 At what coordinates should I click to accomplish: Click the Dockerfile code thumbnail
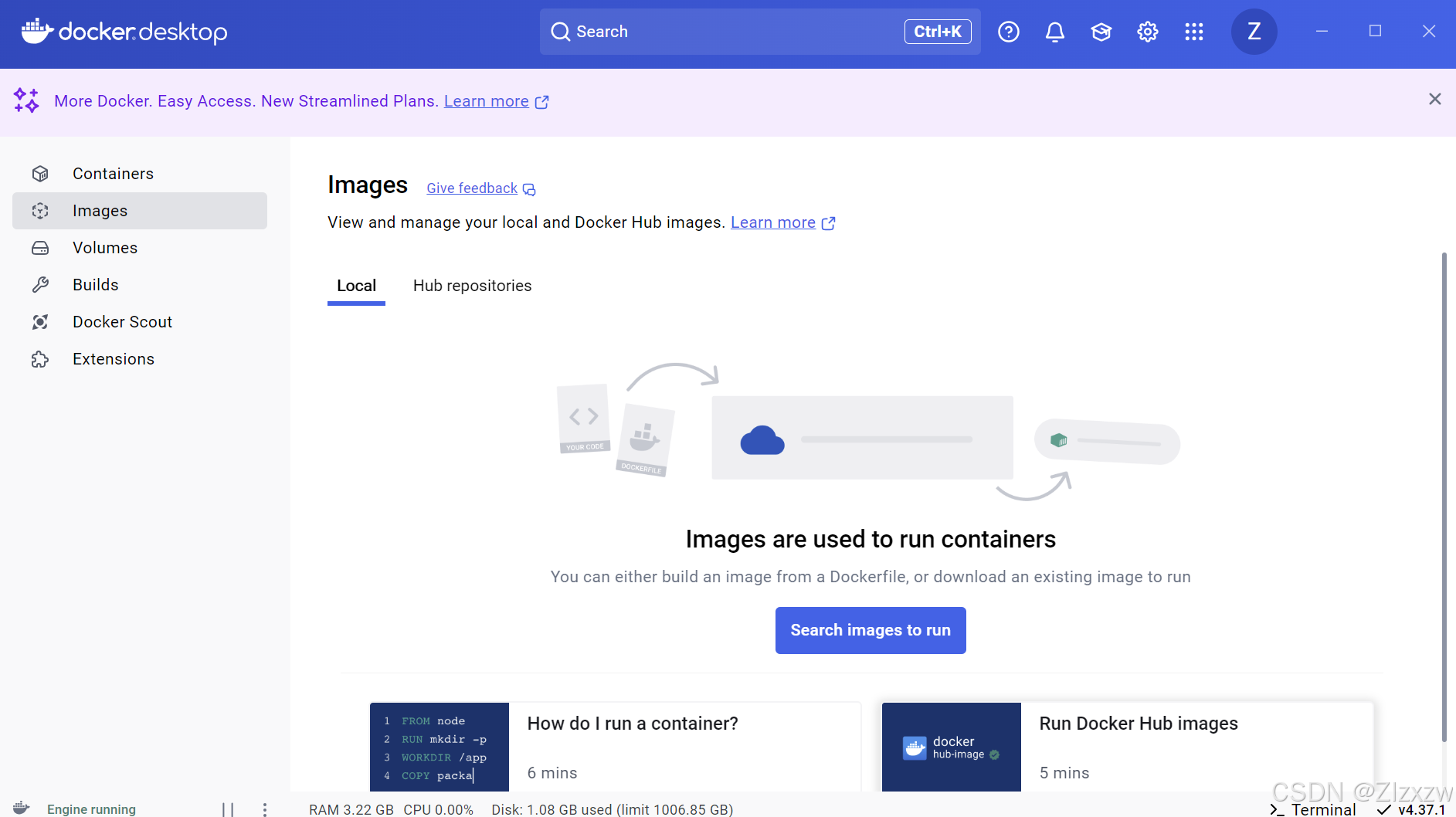point(440,747)
